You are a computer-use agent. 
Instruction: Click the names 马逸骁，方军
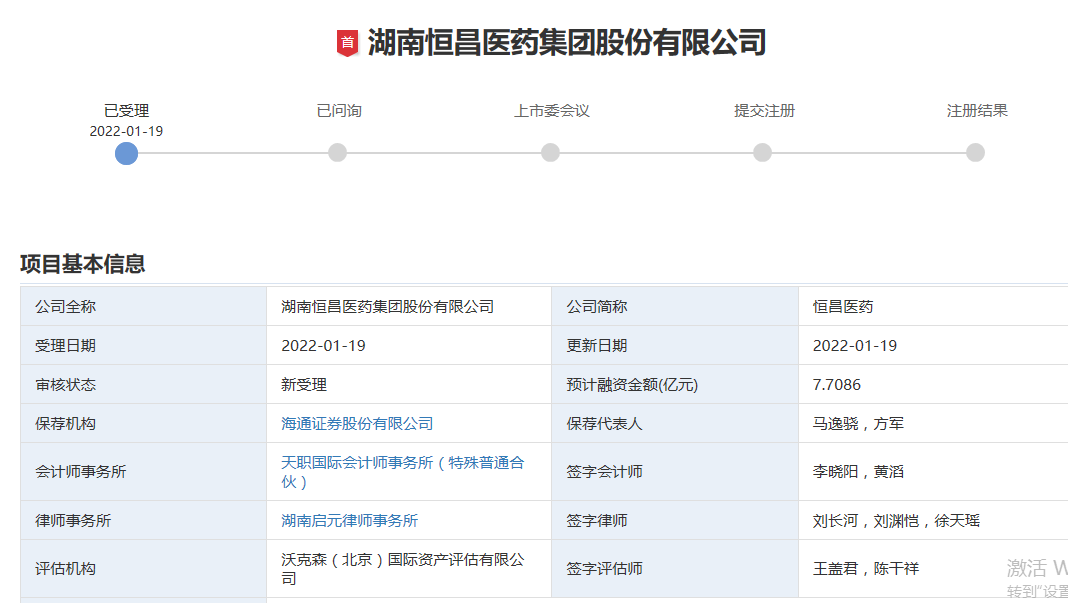(x=858, y=424)
